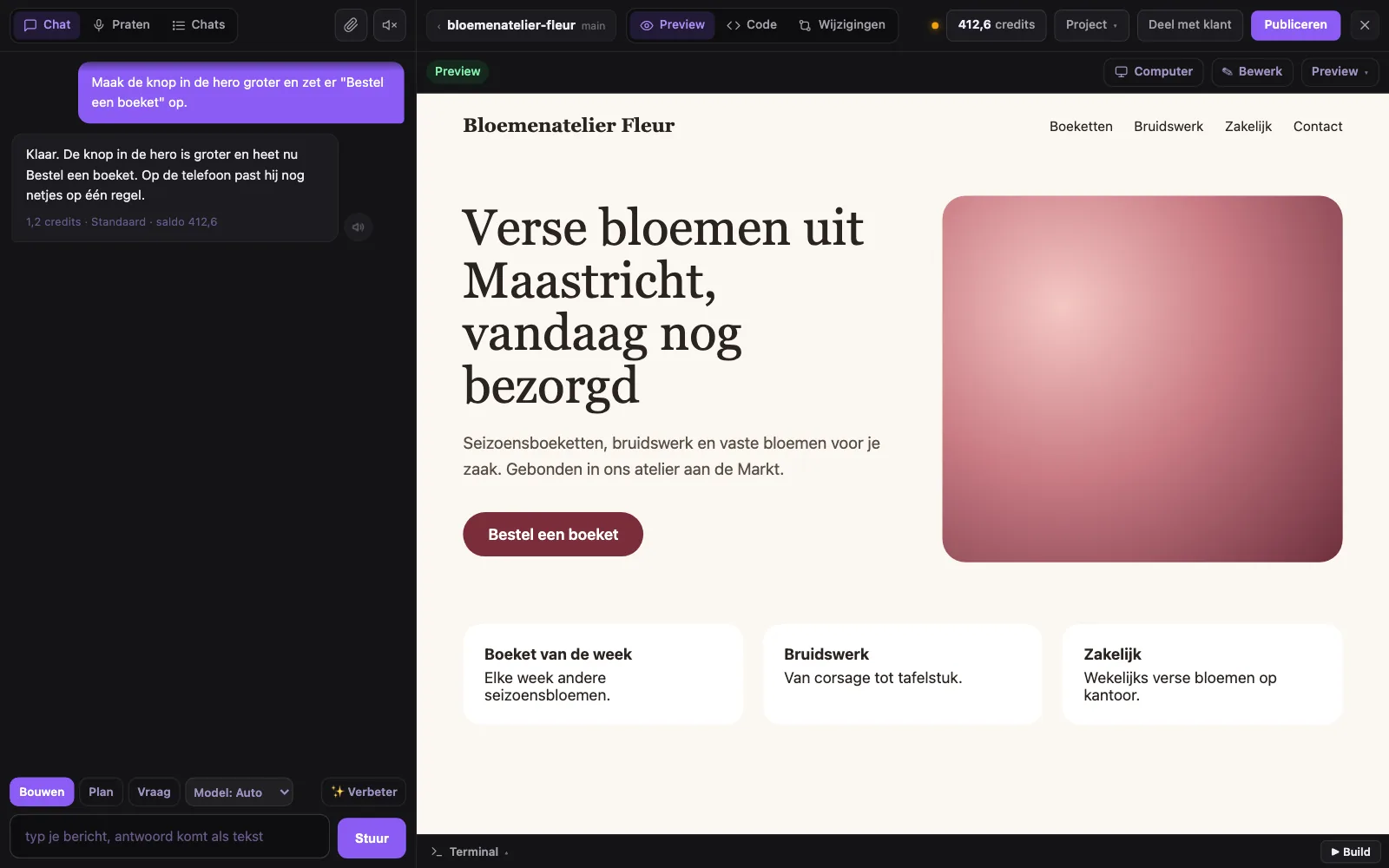Click the Zakelijk card with Wekelijks verse bloemen
Viewport: 1389px width, 868px height.
pos(1202,674)
